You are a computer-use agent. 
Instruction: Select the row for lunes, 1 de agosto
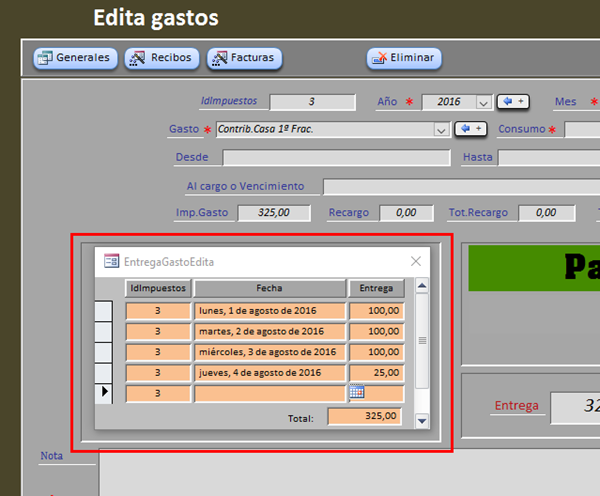(103, 311)
